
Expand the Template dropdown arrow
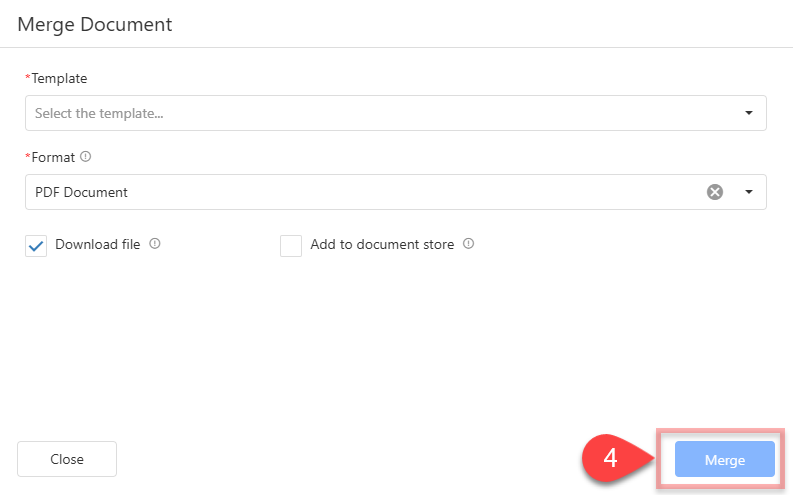point(748,113)
